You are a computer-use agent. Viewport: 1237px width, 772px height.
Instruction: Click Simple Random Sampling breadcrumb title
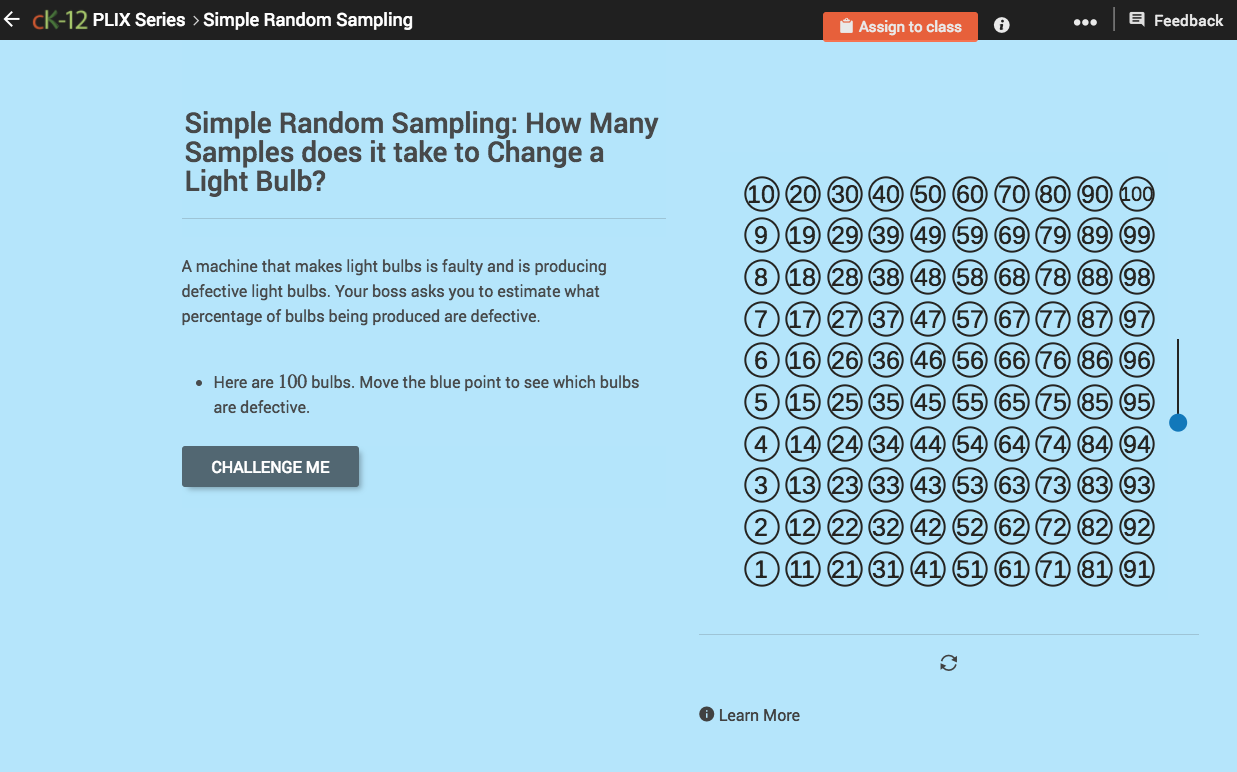pos(307,19)
